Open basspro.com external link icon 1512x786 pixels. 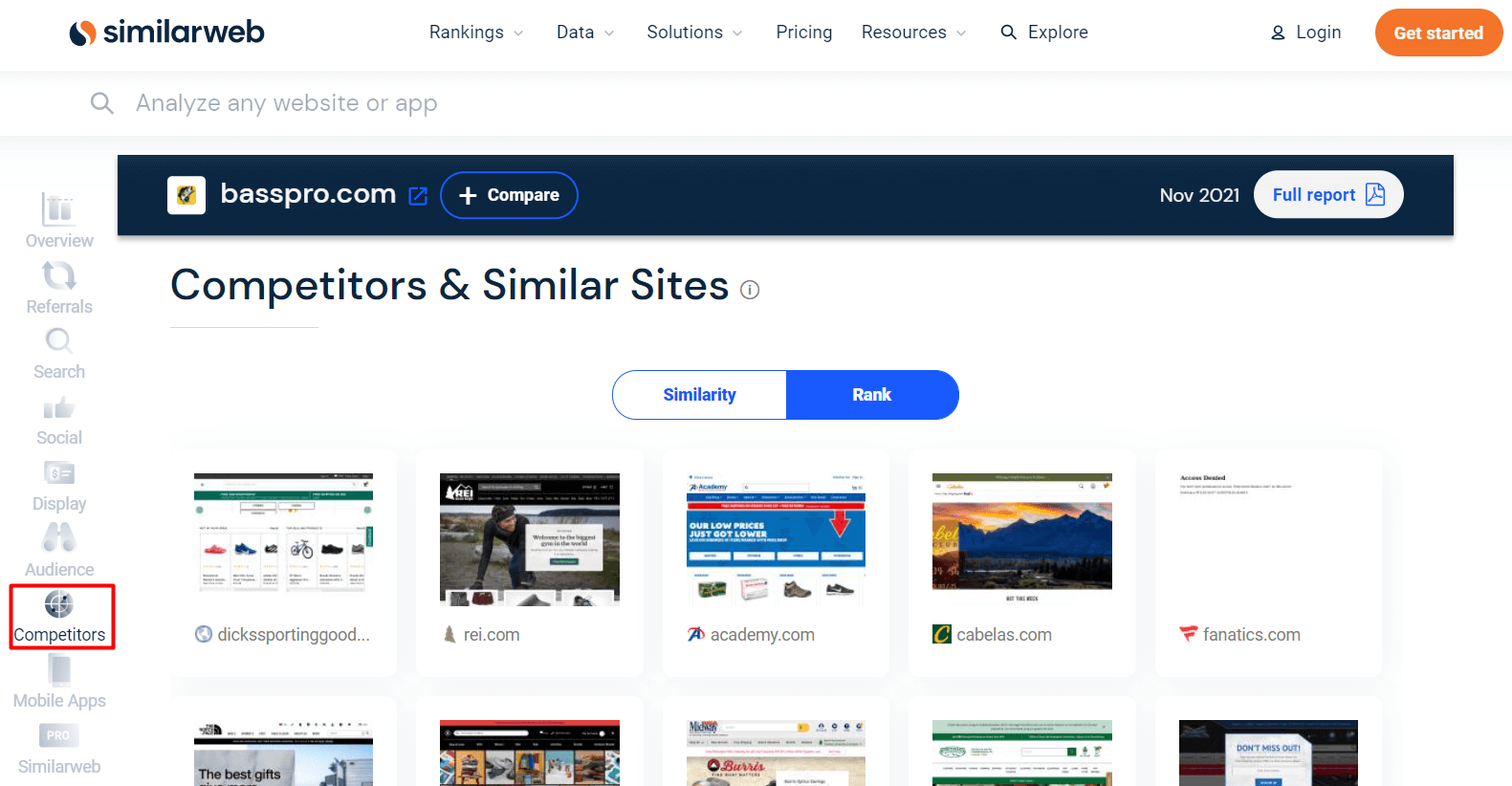[x=418, y=196]
